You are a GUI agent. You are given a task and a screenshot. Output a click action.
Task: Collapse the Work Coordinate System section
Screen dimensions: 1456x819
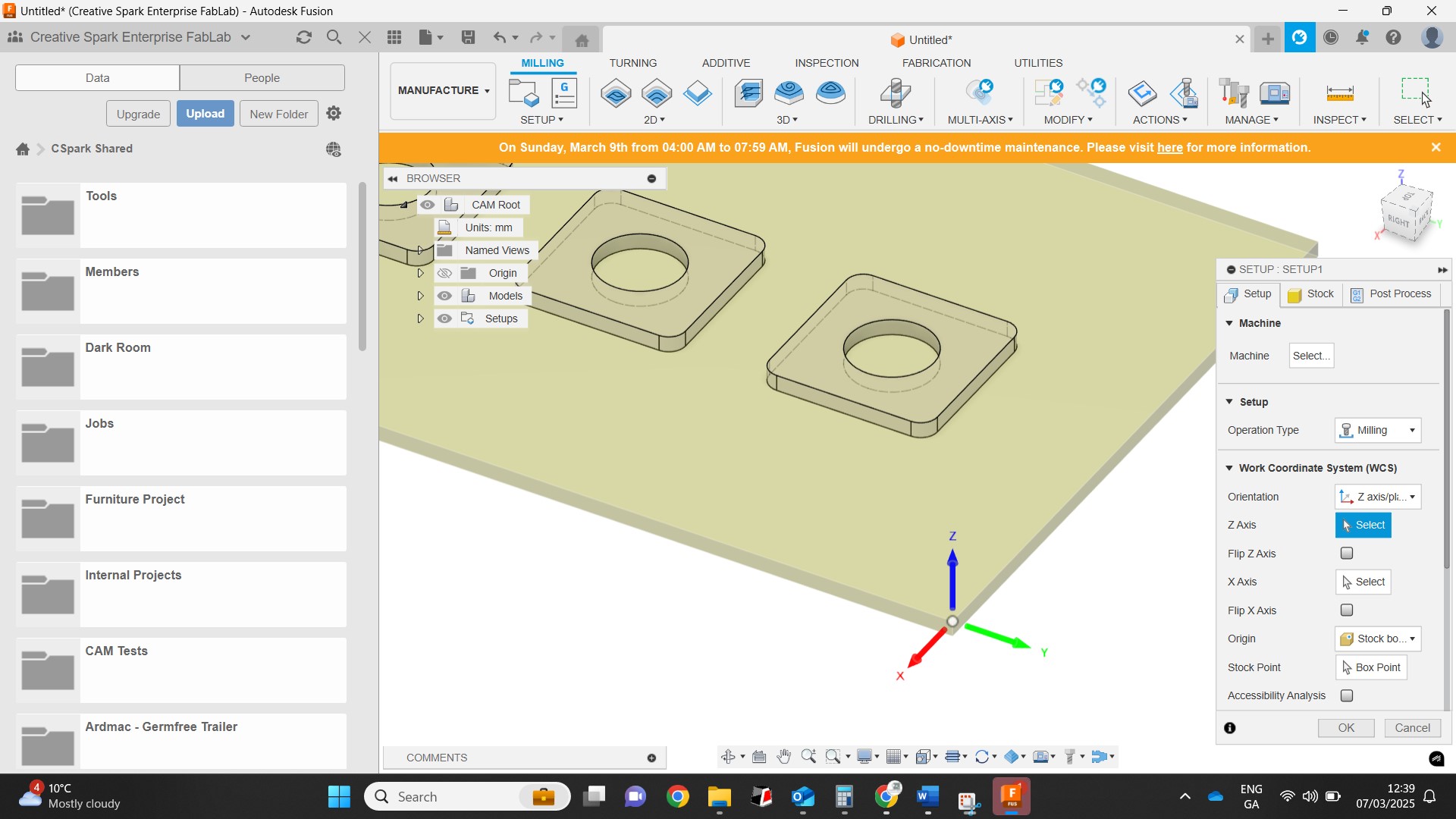[x=1229, y=468]
